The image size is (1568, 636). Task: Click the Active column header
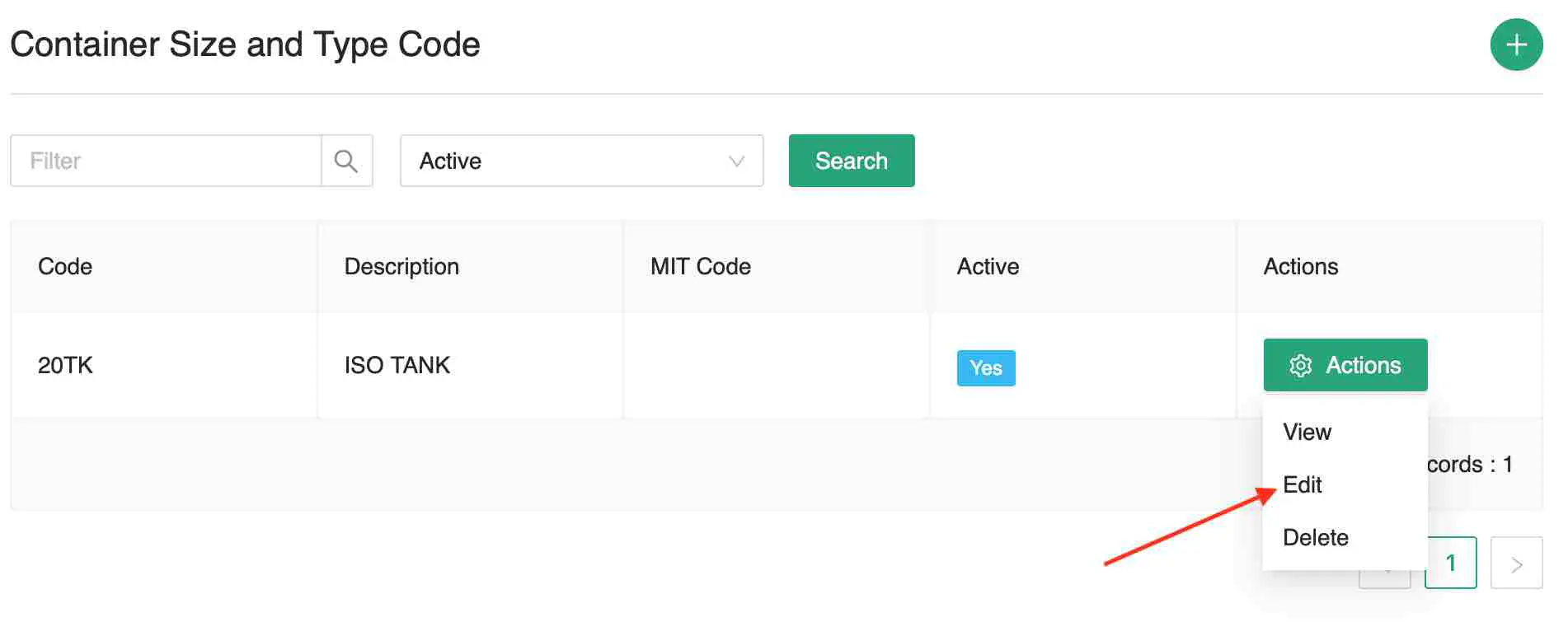[x=1083, y=266]
